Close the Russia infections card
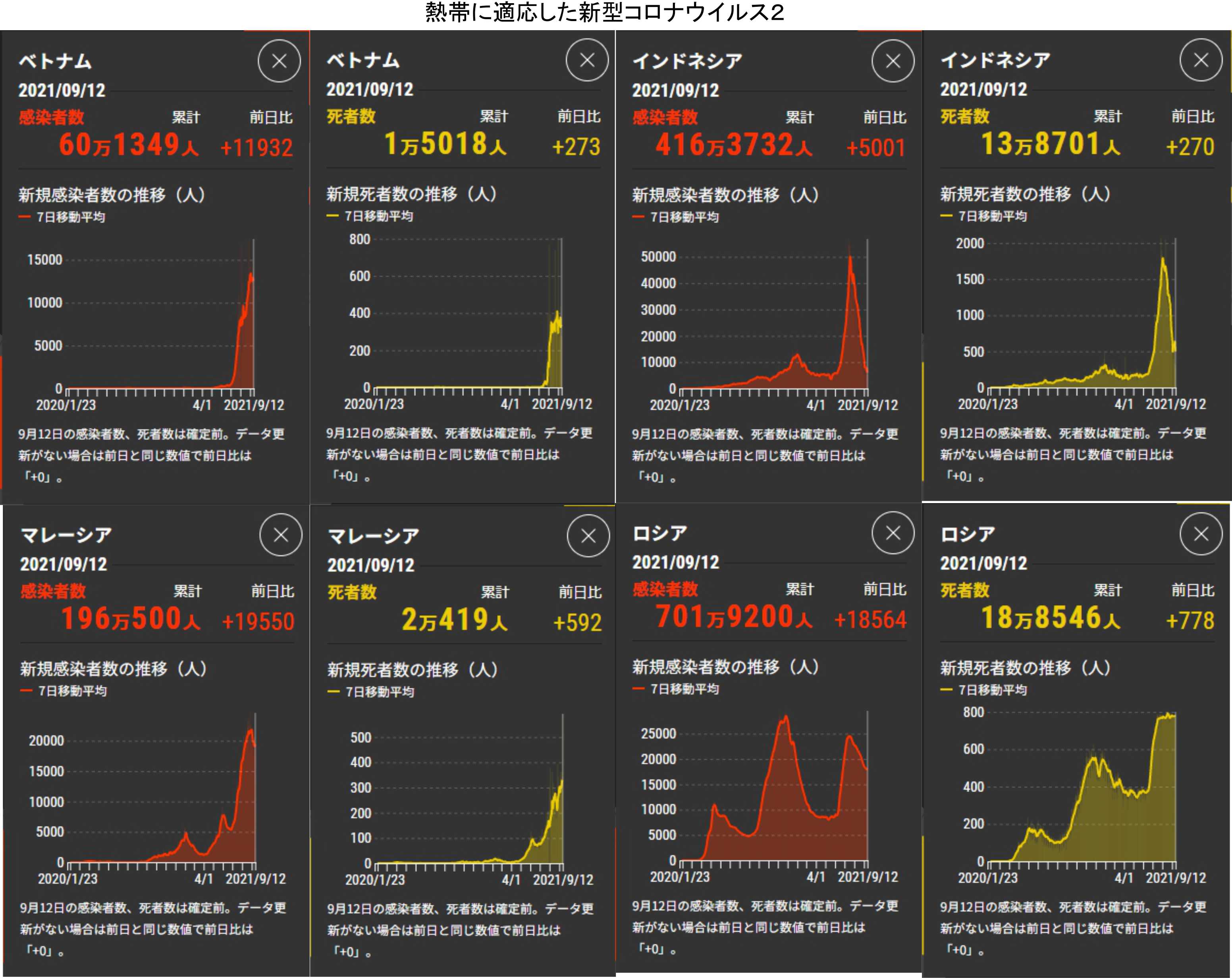 pyautogui.click(x=893, y=533)
